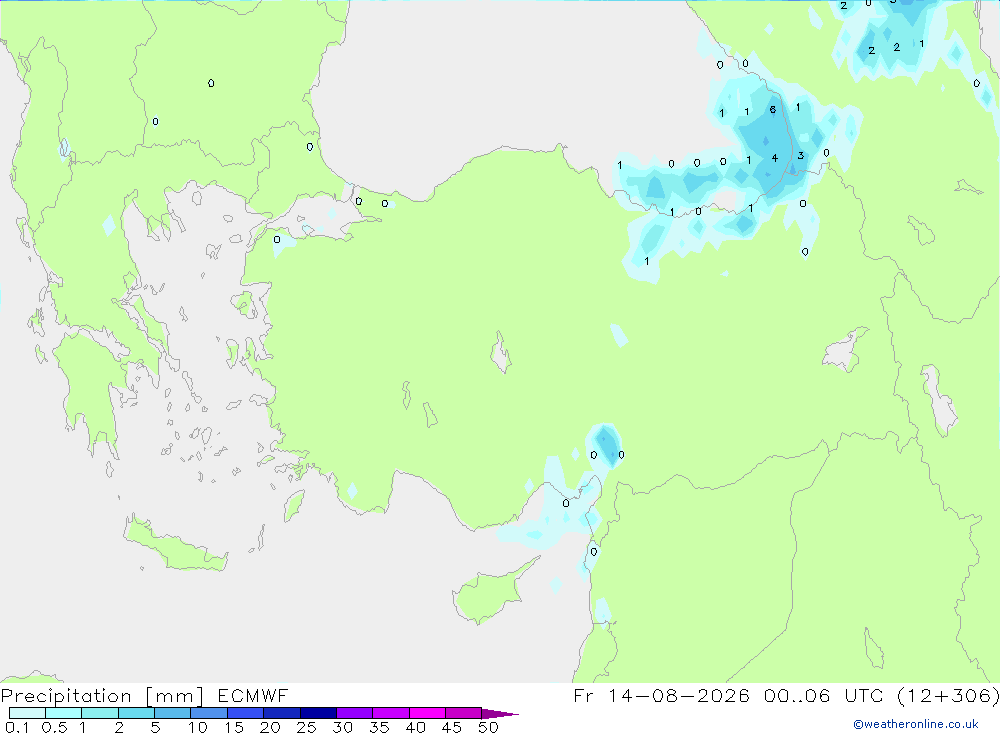The width and height of the screenshot is (1000, 733).
Task: Choose the magenta swatch between 40 and 45
Action: click(x=427, y=713)
